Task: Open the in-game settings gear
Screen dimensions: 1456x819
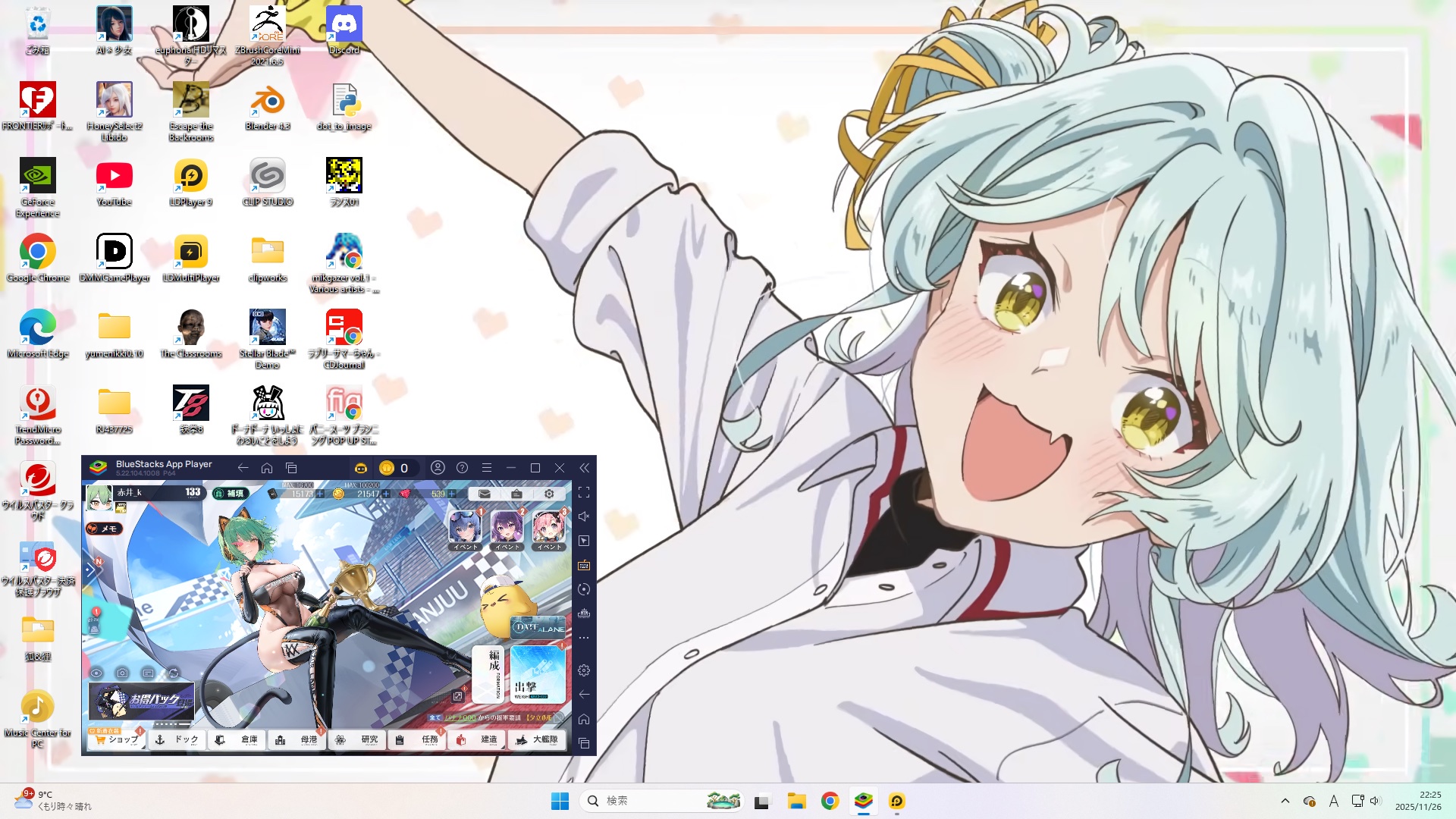Action: coord(549,494)
